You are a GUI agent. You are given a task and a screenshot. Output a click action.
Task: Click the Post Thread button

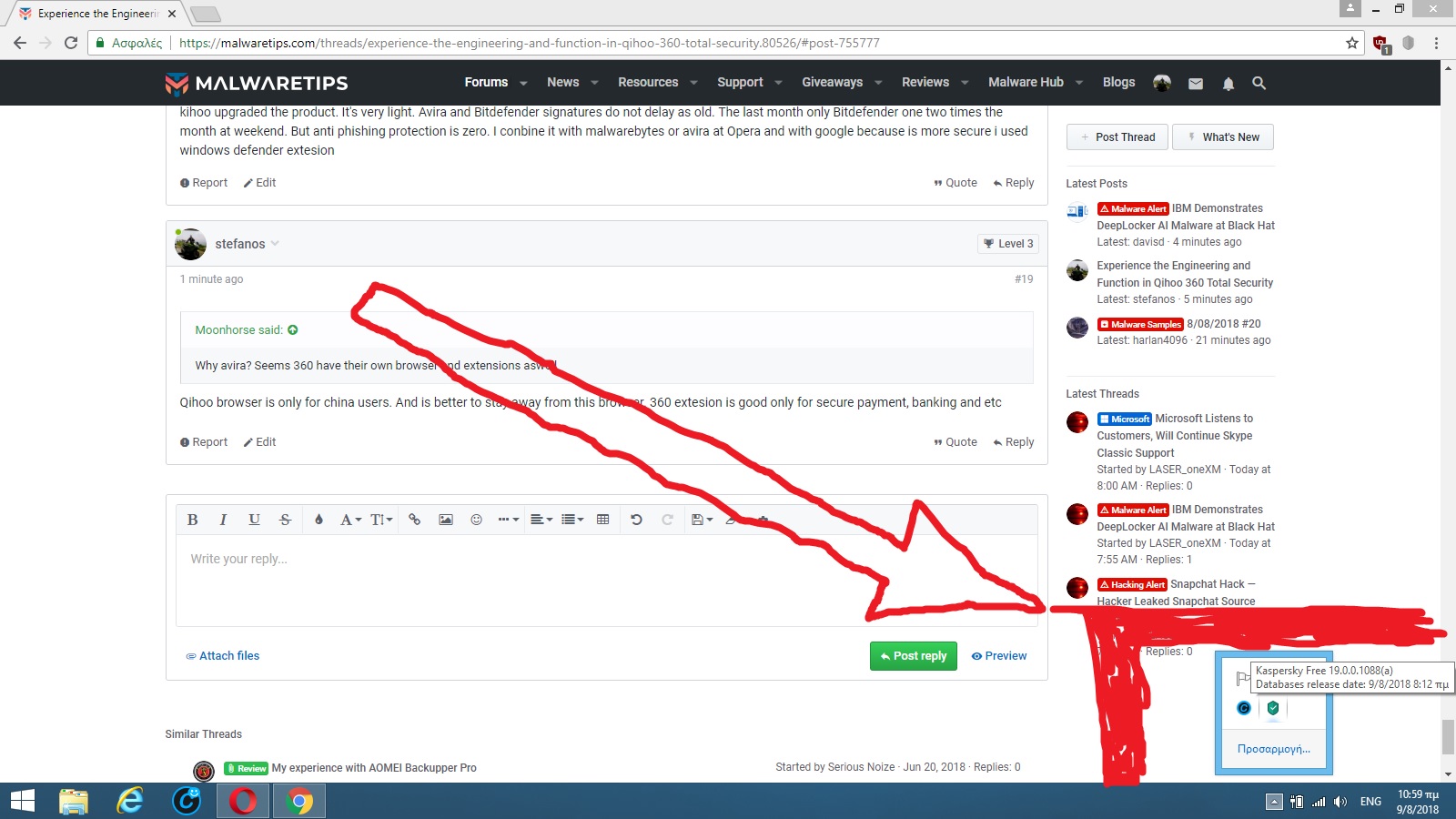(x=1117, y=137)
